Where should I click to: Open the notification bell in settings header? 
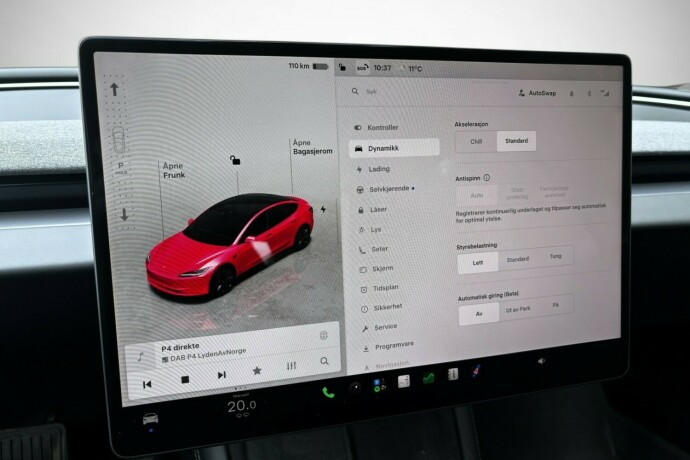[572, 93]
